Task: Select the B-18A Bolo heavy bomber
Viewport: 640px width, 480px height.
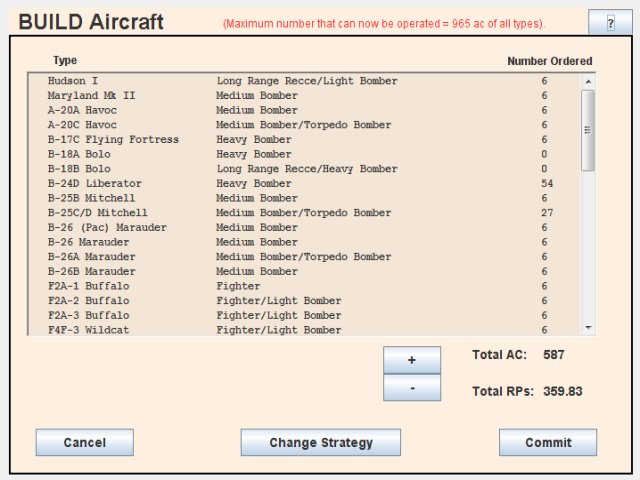Action: click(300, 155)
